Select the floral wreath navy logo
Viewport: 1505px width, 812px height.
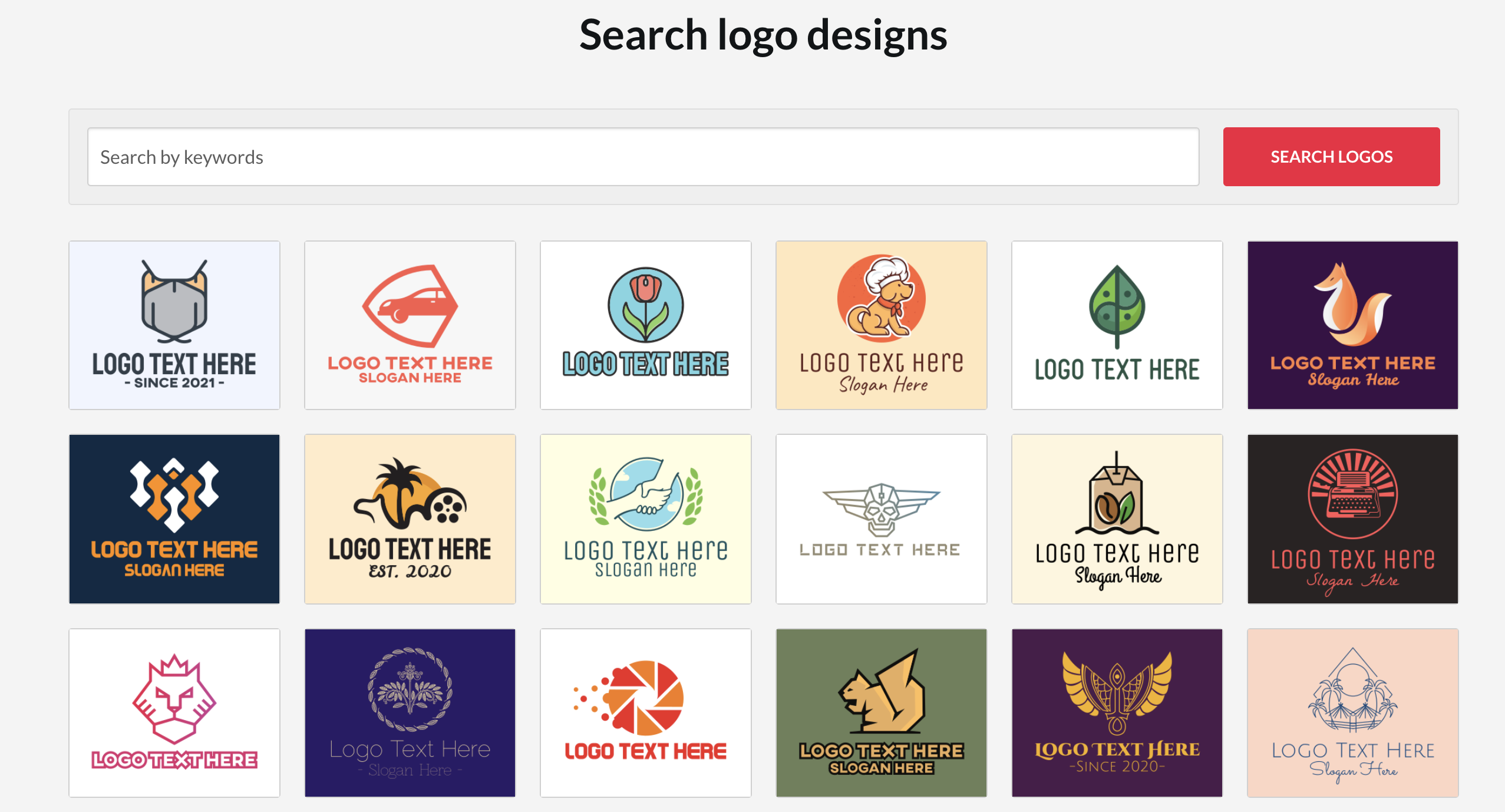pyautogui.click(x=410, y=712)
